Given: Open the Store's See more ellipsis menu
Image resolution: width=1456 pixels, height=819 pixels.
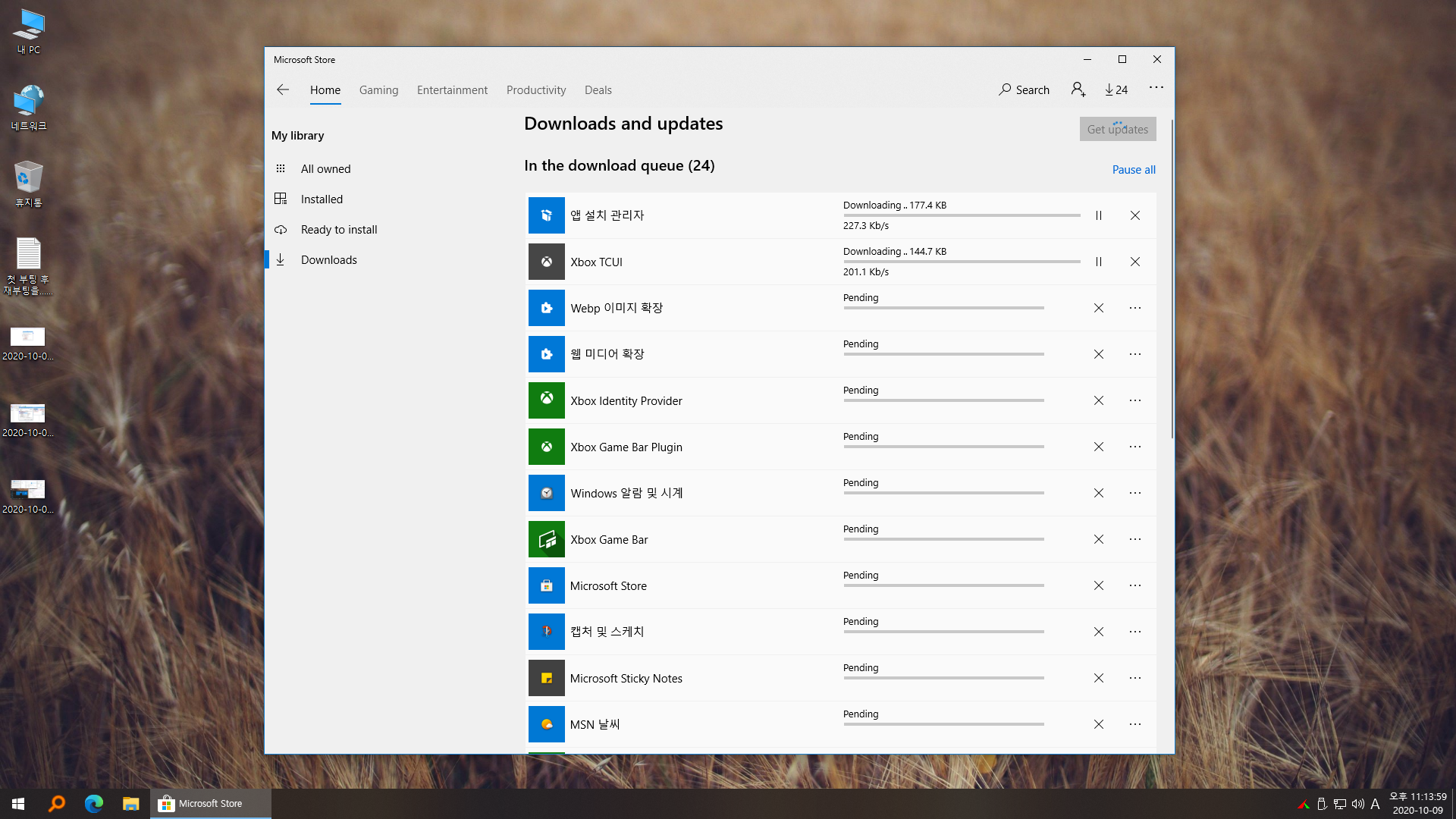Looking at the screenshot, I should pyautogui.click(x=1156, y=88).
